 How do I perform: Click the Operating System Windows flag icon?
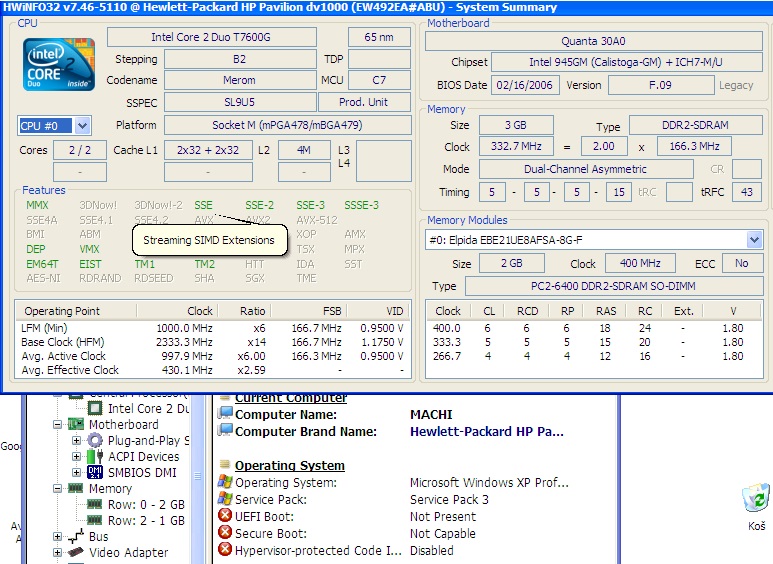(x=225, y=482)
